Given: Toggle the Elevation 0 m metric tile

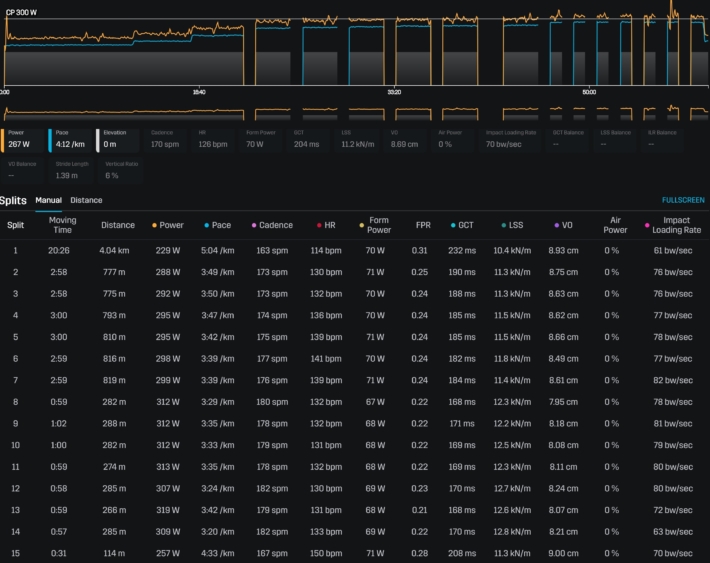Looking at the screenshot, I should pos(118,138).
